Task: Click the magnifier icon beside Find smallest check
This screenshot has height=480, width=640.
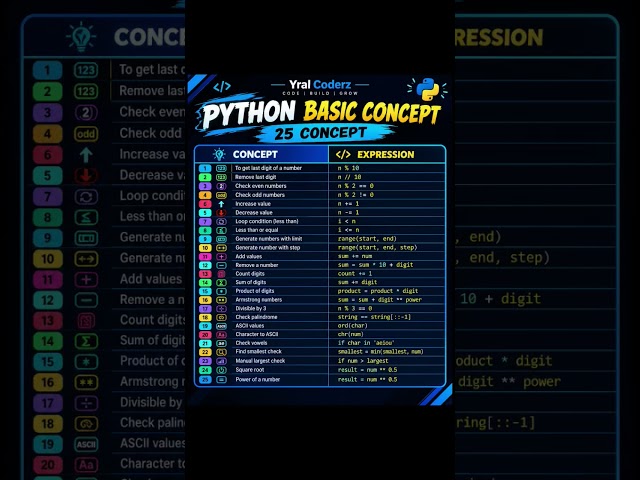Action: pos(221,352)
